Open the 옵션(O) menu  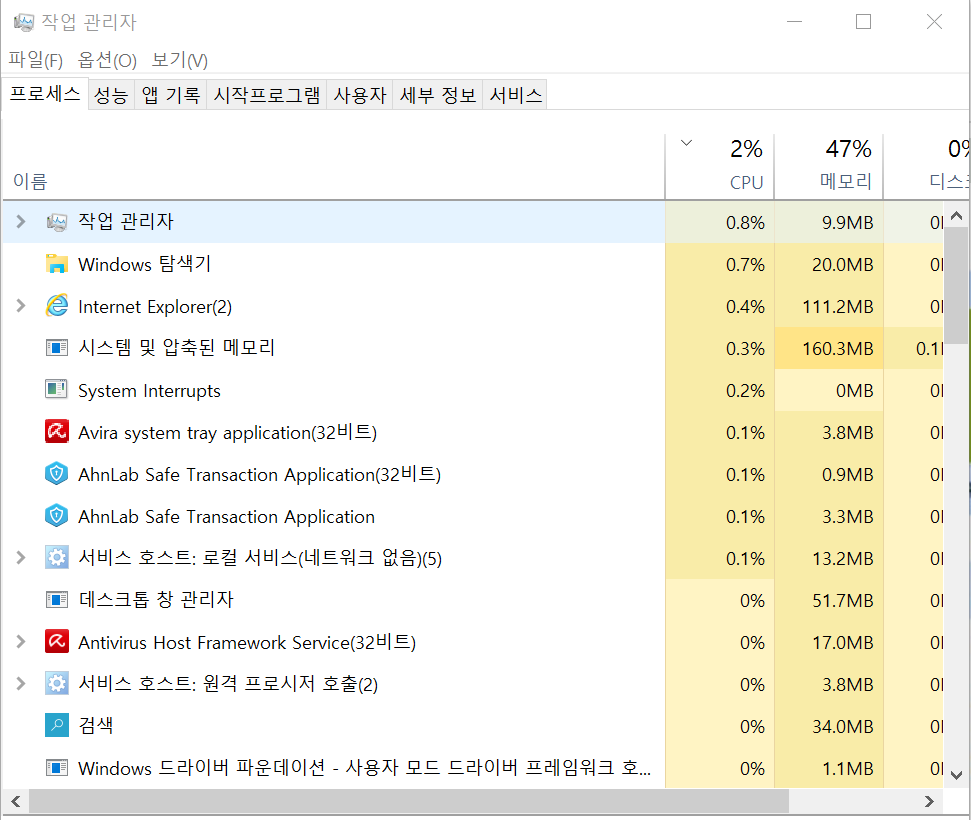[x=108, y=60]
